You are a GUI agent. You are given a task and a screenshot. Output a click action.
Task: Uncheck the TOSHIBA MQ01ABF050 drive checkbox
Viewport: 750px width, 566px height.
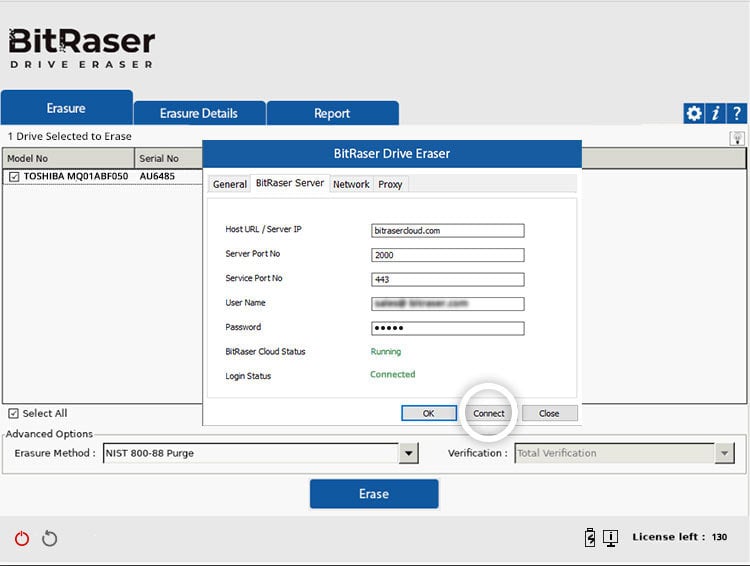(x=14, y=177)
